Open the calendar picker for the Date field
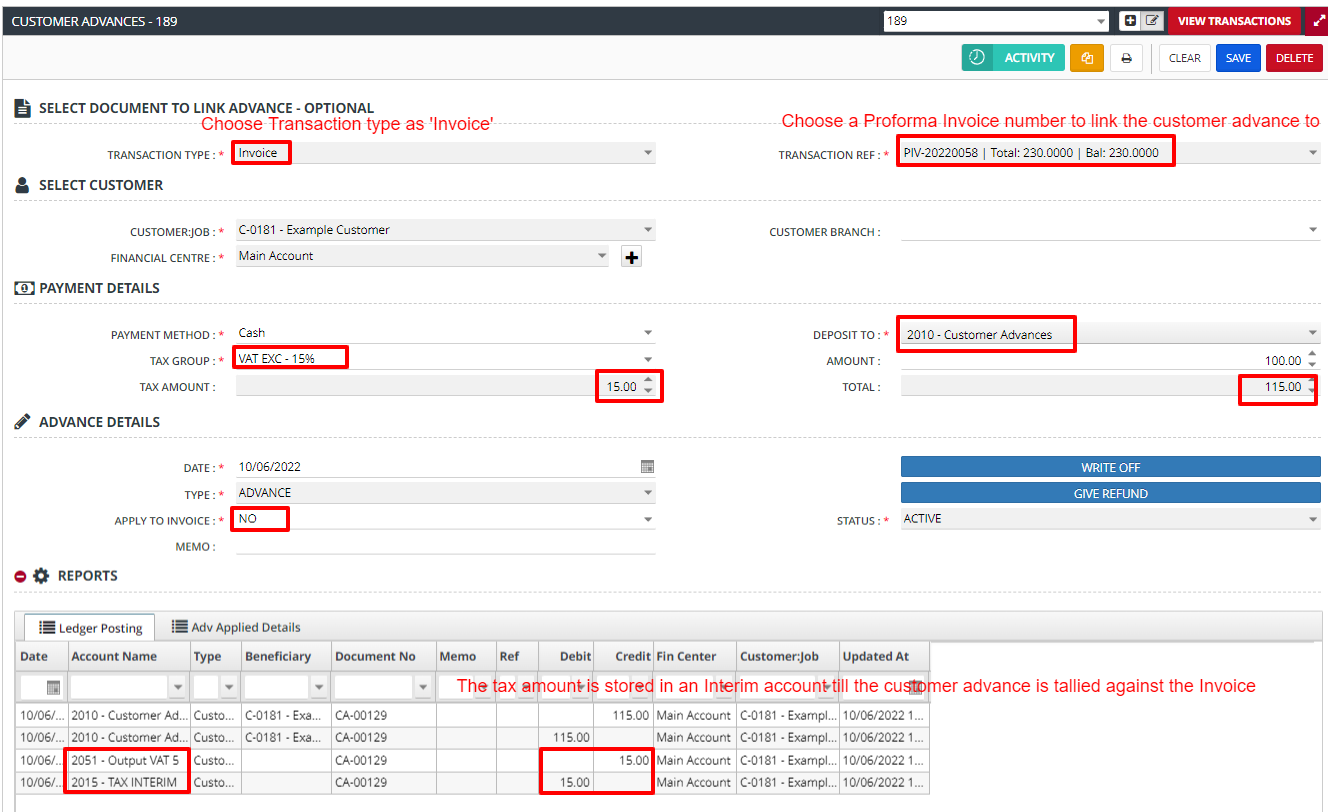This screenshot has width=1328, height=812. point(647,467)
